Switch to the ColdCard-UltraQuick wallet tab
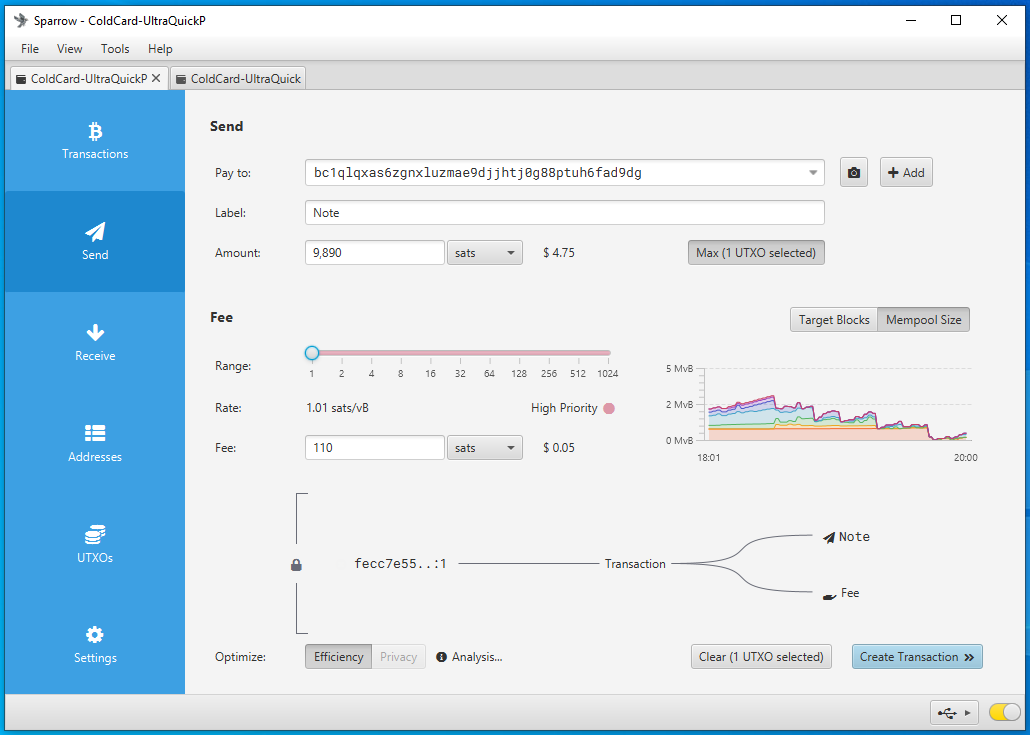The width and height of the screenshot is (1030, 735). [x=238, y=78]
